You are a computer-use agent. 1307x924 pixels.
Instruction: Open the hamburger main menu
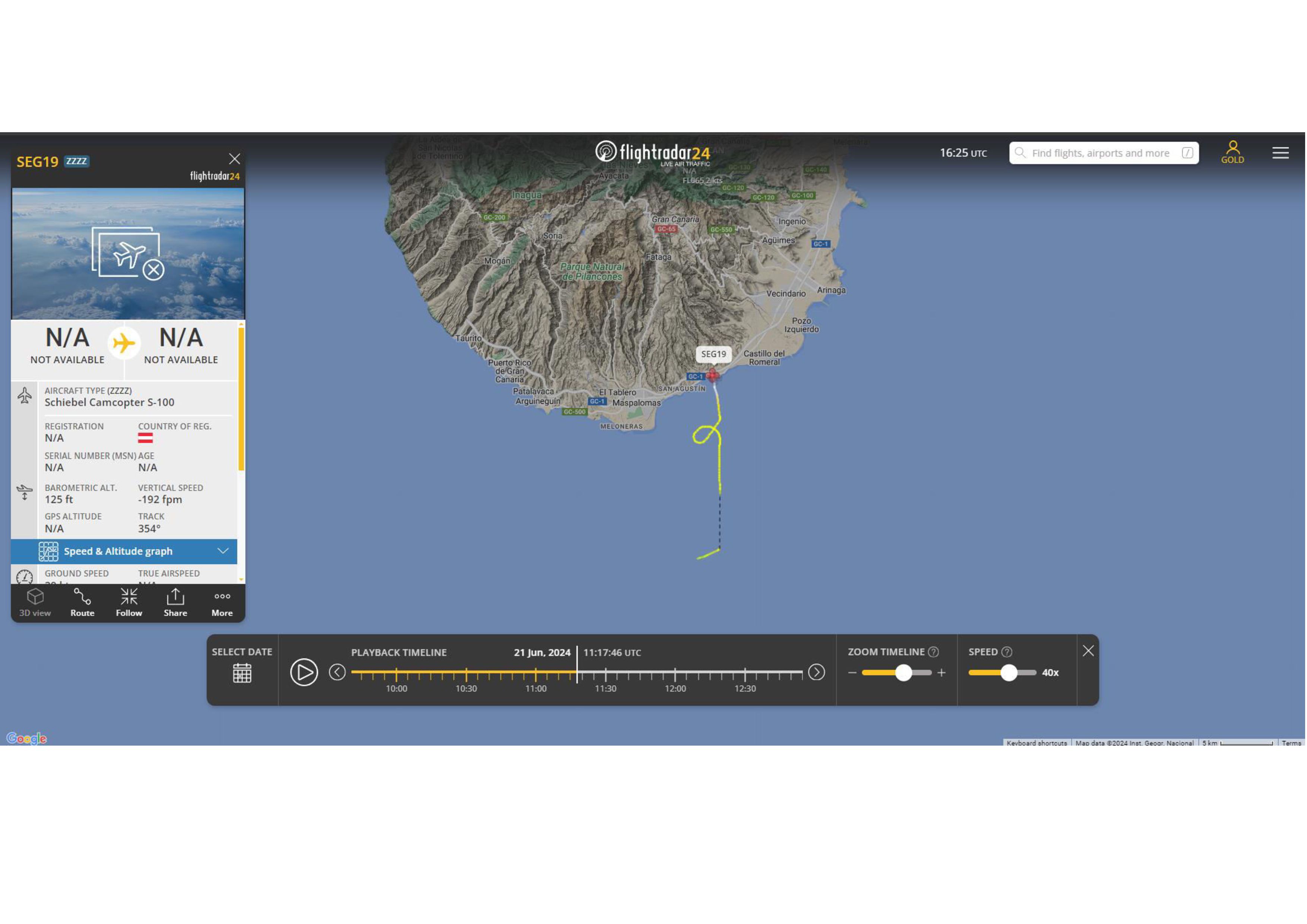coord(1281,152)
